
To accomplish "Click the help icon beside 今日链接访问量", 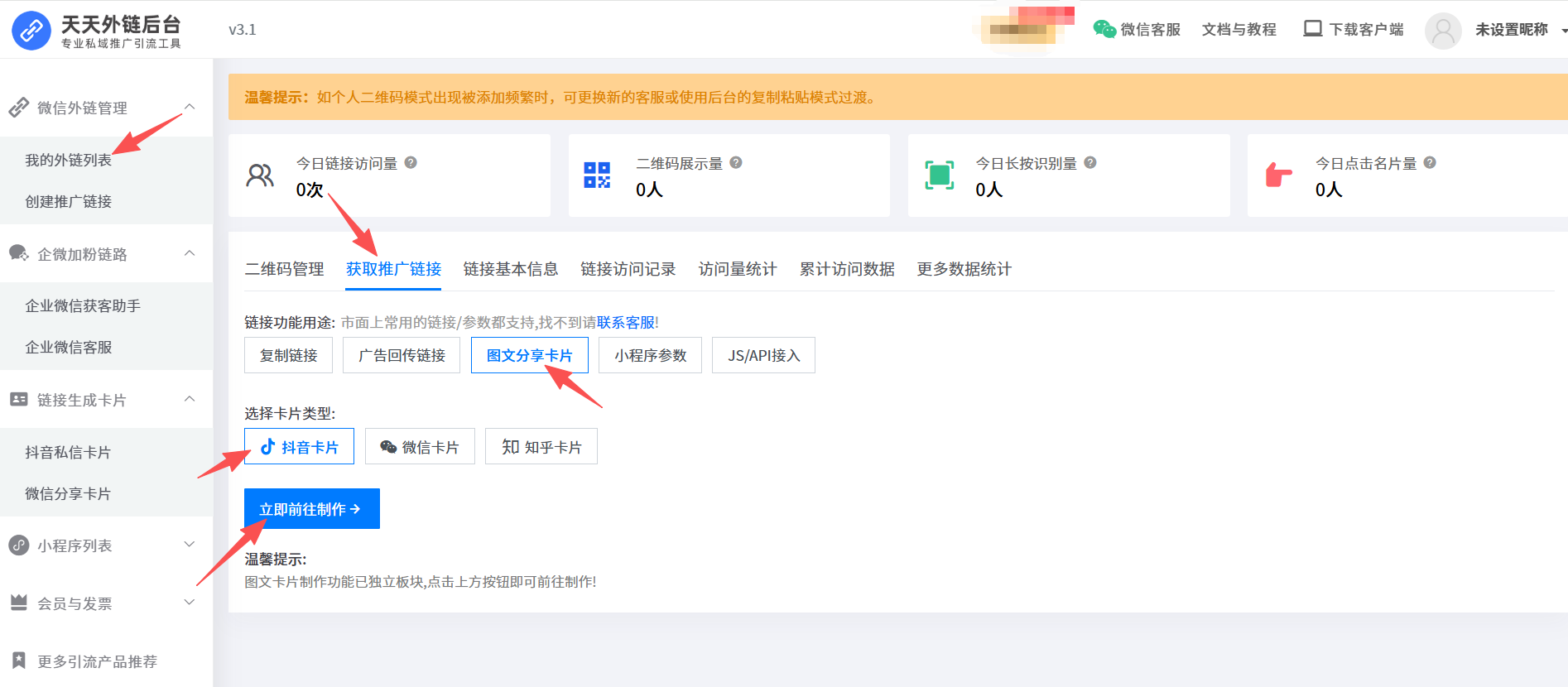I will pyautogui.click(x=411, y=163).
